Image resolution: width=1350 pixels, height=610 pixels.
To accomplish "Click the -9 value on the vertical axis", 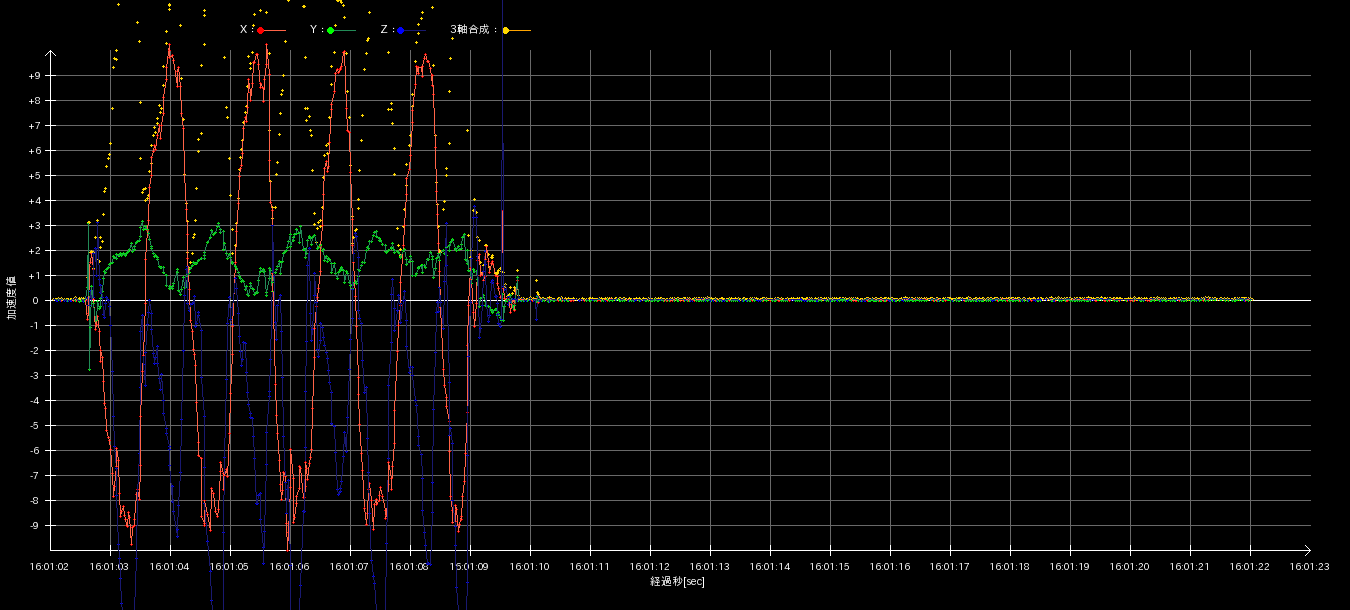I will pos(34,526).
